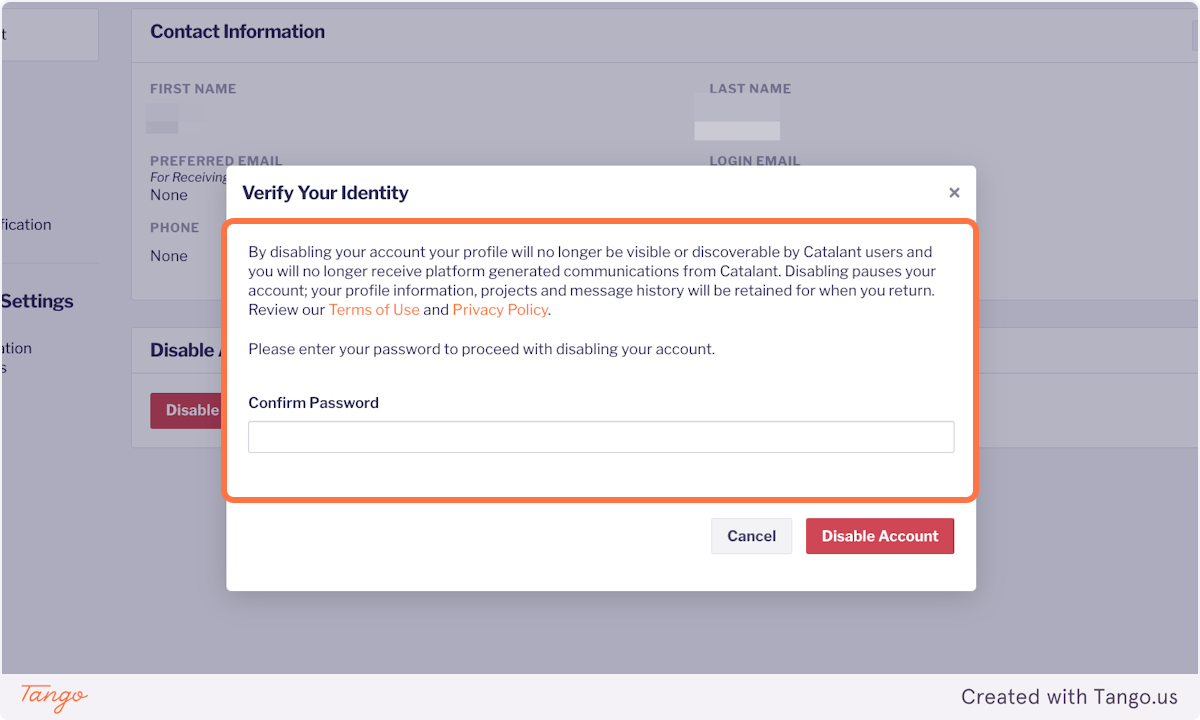Click the Login Email label
The width and height of the screenshot is (1200, 720).
754,161
